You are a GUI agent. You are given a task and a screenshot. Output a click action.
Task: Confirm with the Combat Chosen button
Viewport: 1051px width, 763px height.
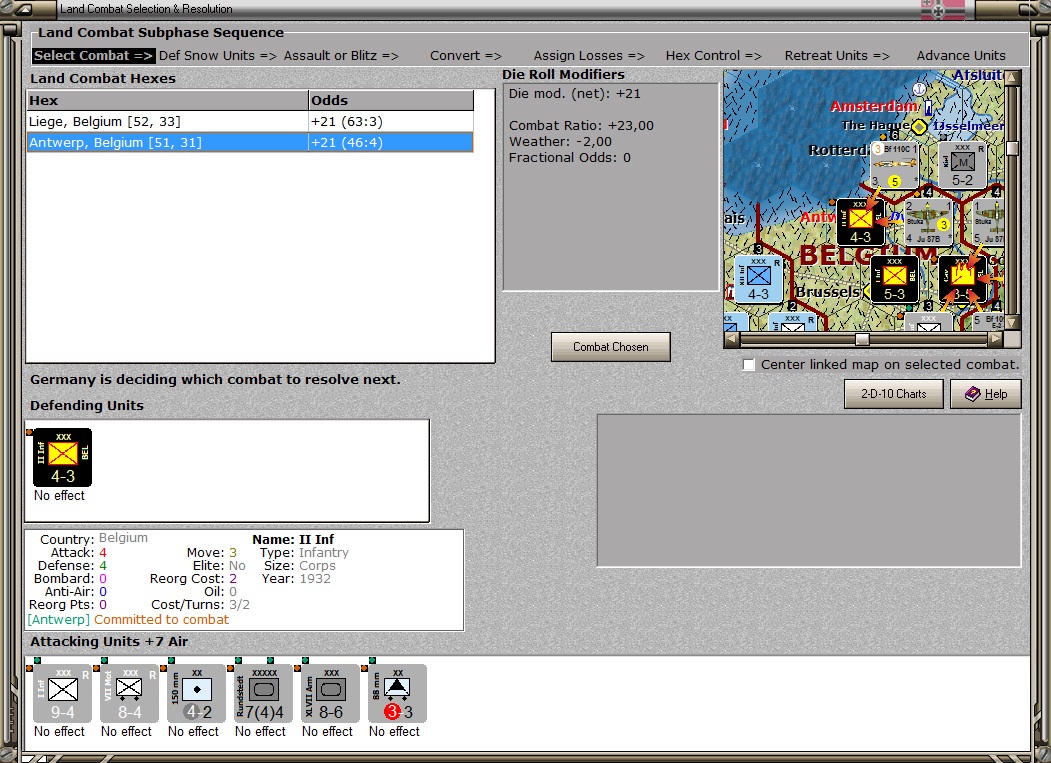pyautogui.click(x=611, y=347)
